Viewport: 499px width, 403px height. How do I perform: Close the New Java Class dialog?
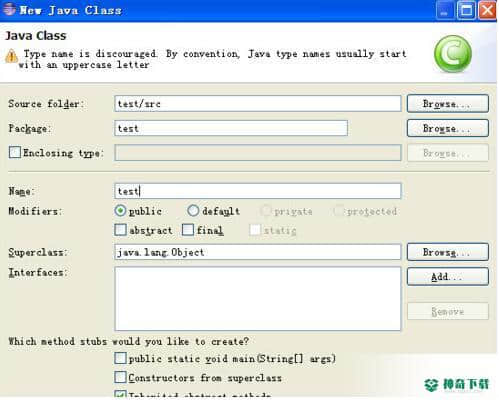pyautogui.click(x=487, y=10)
